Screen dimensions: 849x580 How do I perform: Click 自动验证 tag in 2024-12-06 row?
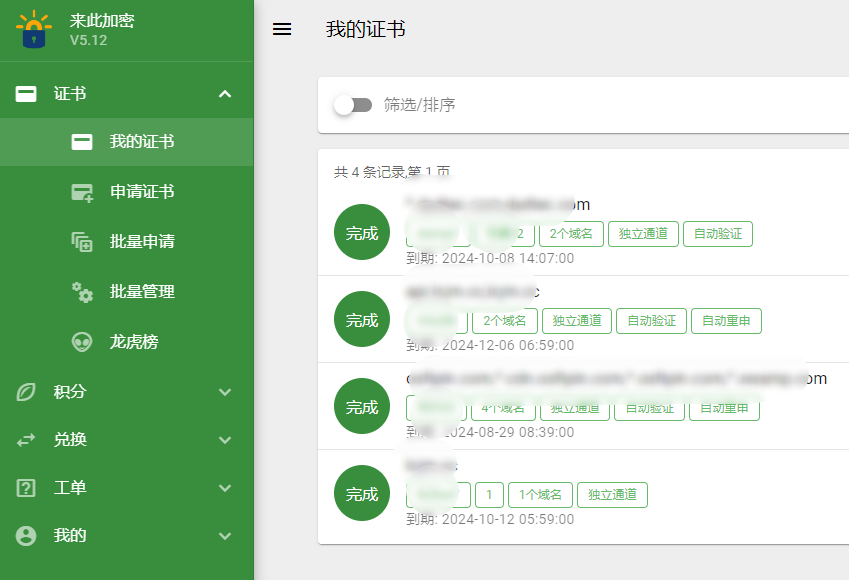(x=651, y=321)
